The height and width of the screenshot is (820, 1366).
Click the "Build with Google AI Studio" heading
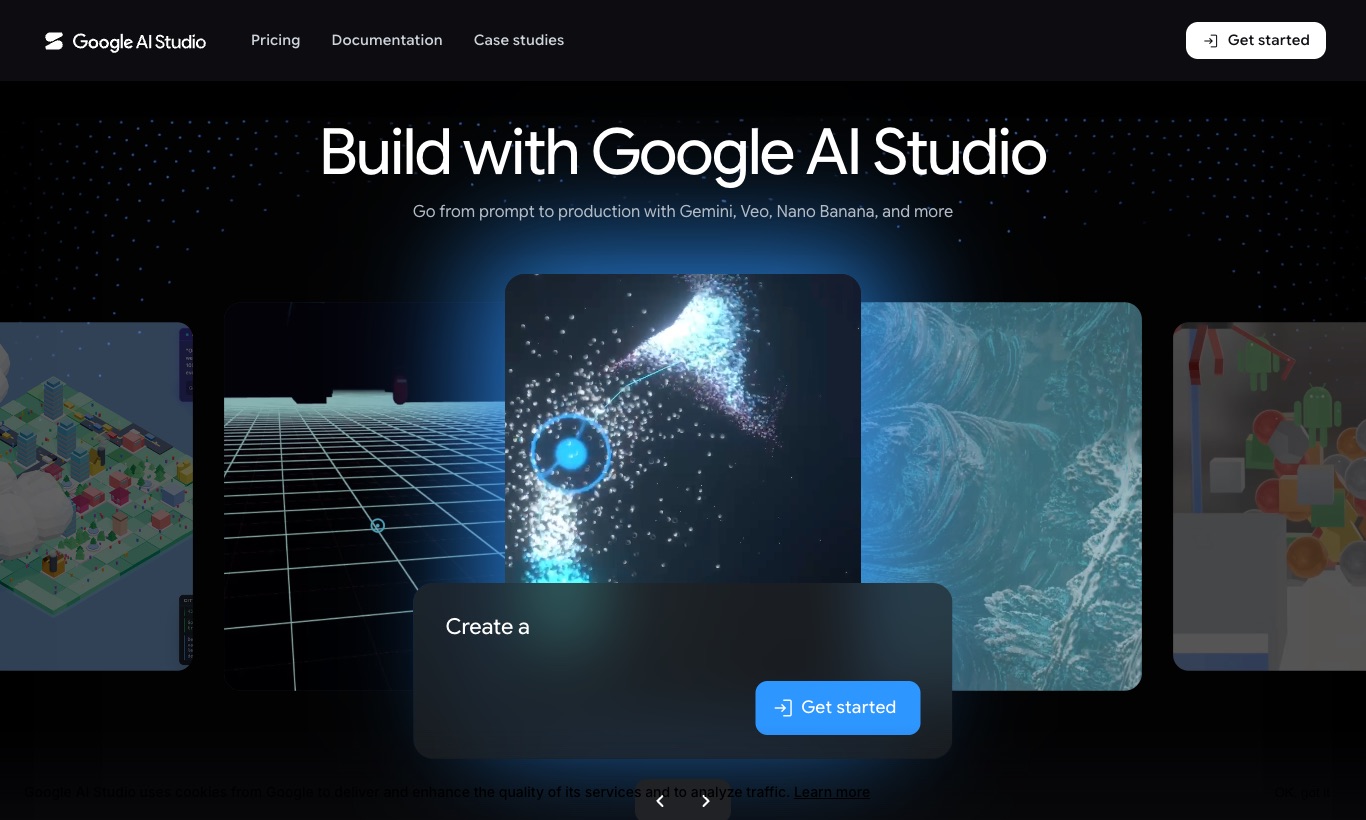pyautogui.click(x=683, y=152)
